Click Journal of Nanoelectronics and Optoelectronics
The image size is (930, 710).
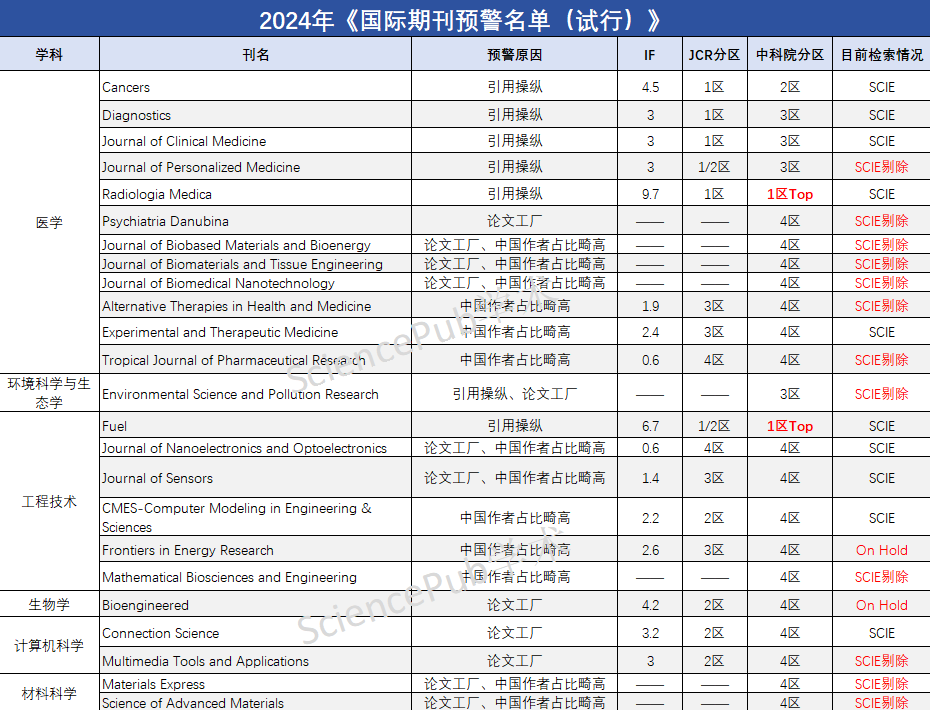coord(244,448)
